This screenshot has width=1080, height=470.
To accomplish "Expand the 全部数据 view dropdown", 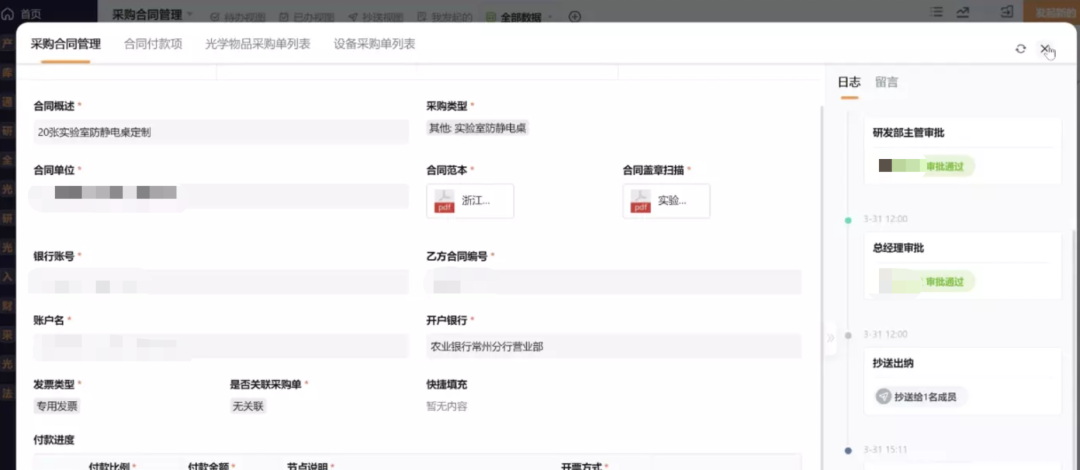I will 550,17.
